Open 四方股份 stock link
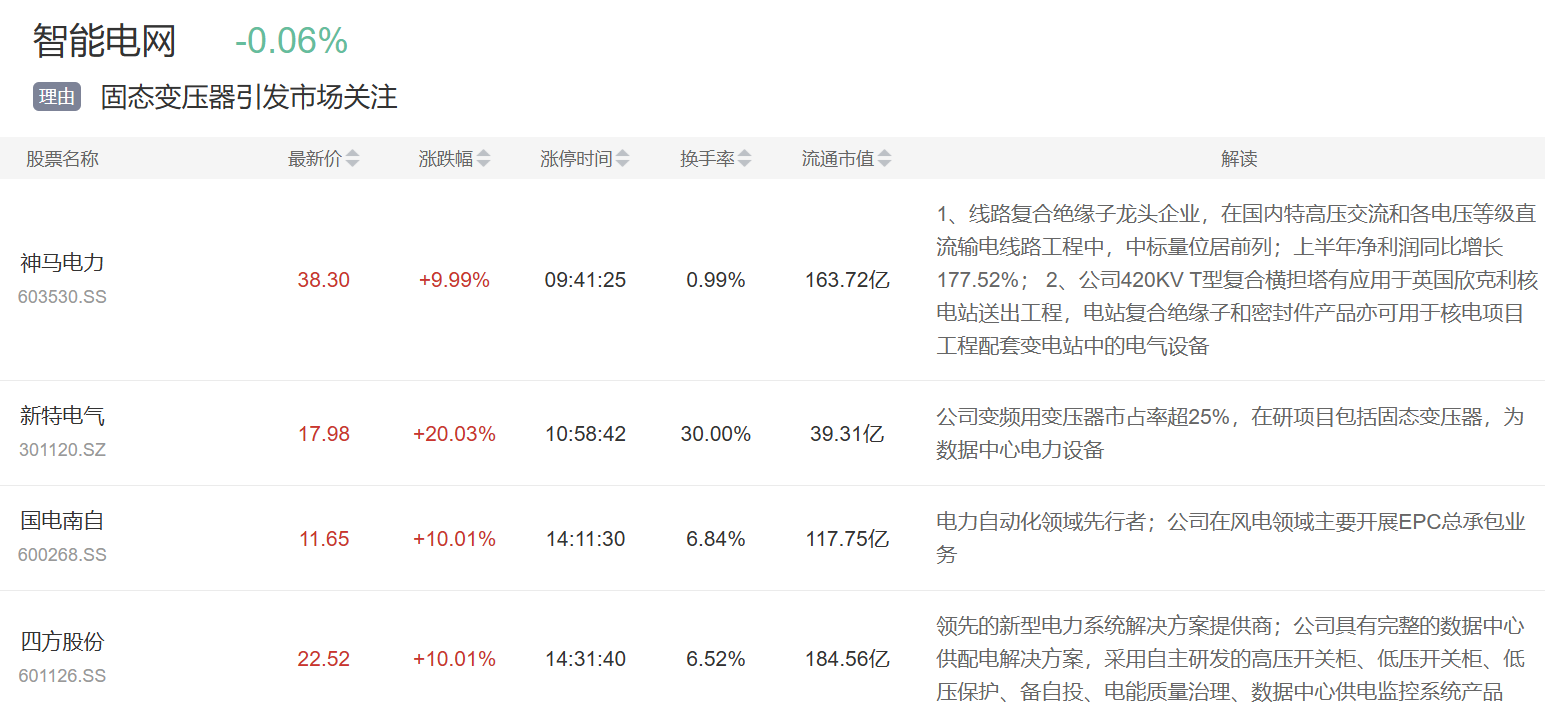This screenshot has width=1545, height=720. point(62,642)
